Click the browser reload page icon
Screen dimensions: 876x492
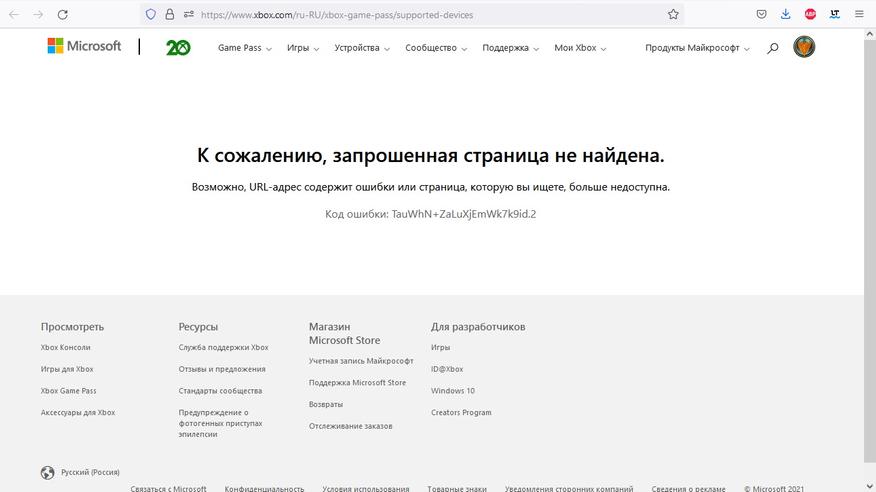(x=63, y=15)
